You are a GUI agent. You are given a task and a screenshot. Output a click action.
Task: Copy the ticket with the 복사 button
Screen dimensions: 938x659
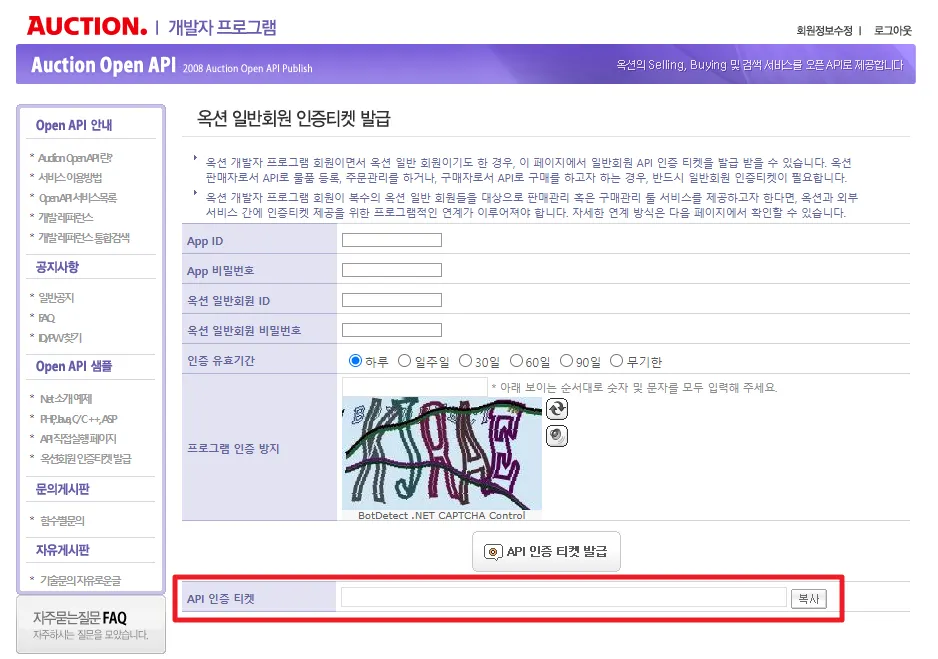point(809,599)
